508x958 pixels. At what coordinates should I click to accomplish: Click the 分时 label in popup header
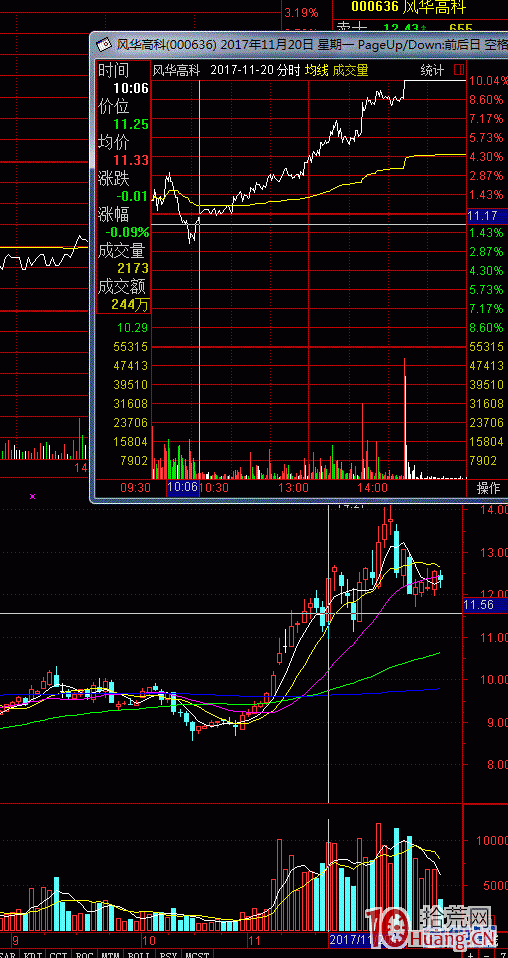click(288, 70)
